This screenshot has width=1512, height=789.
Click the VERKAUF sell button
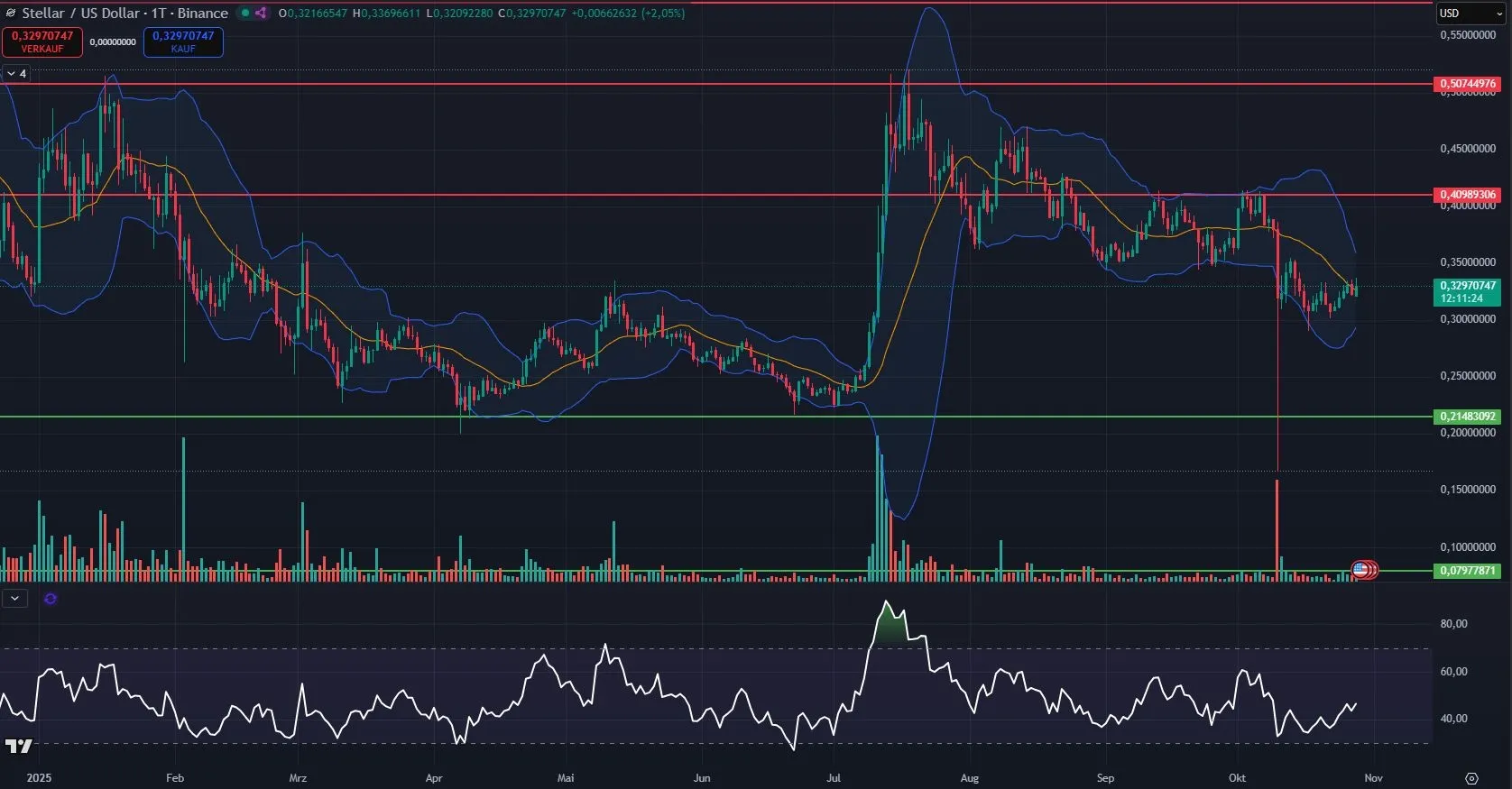(x=42, y=41)
